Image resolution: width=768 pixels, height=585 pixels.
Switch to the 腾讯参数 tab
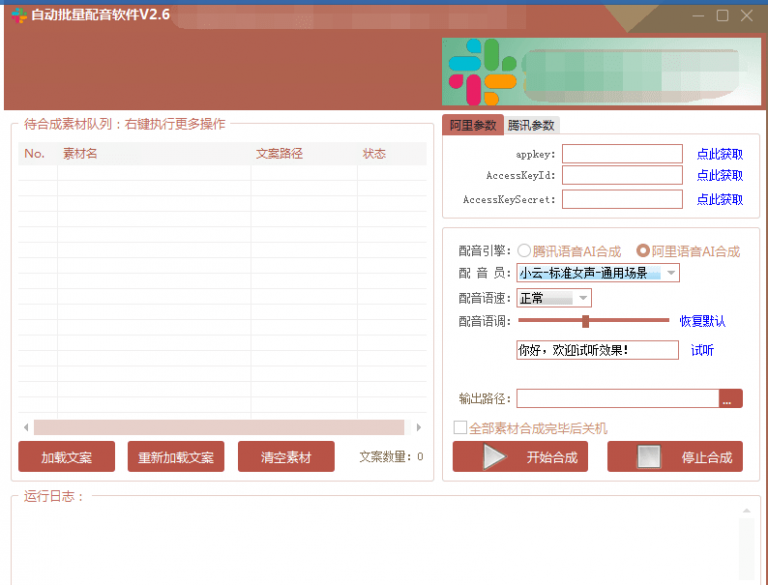click(530, 126)
